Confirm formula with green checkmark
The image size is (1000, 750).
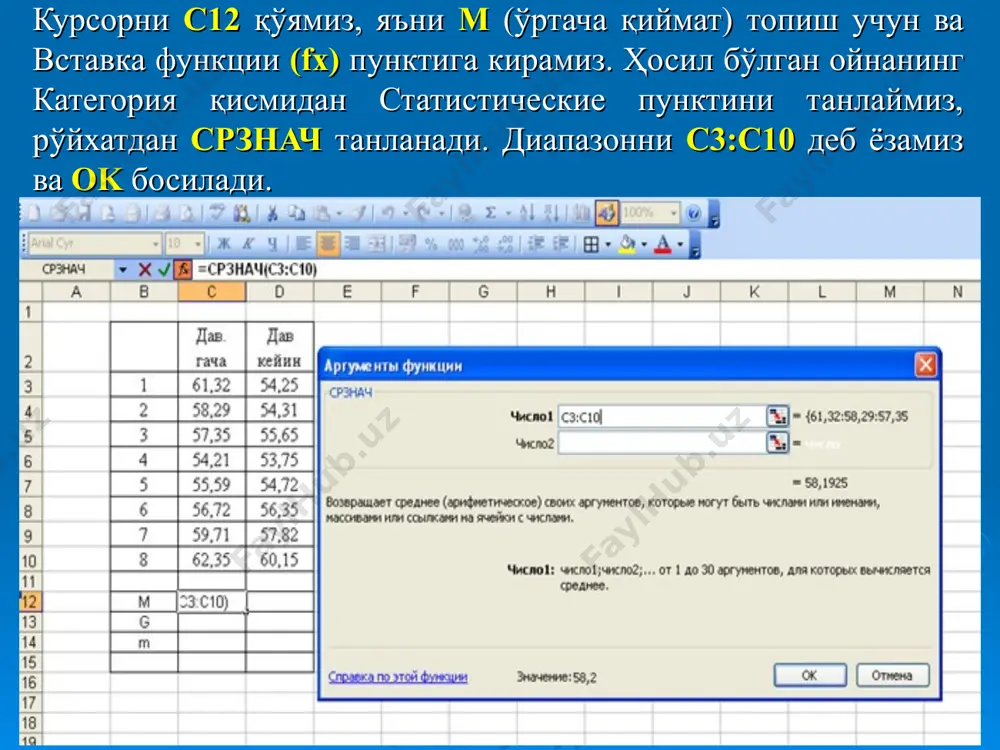click(165, 270)
